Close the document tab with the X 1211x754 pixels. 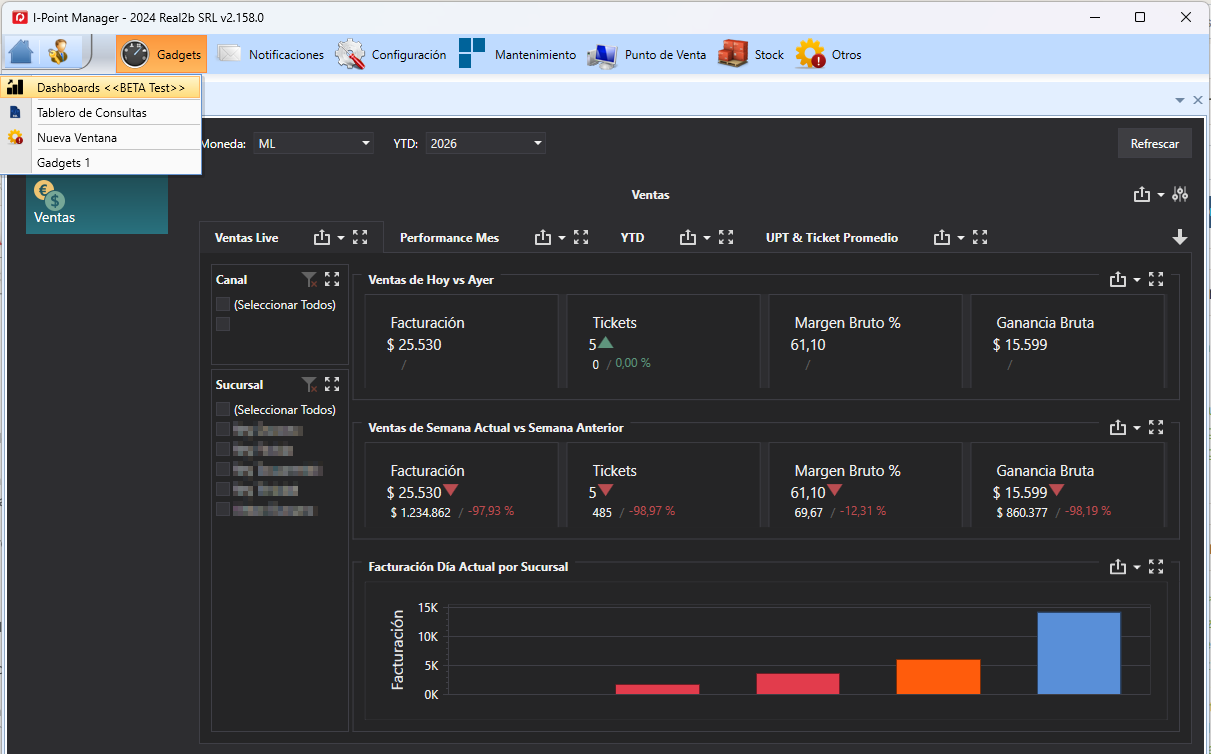(1197, 100)
